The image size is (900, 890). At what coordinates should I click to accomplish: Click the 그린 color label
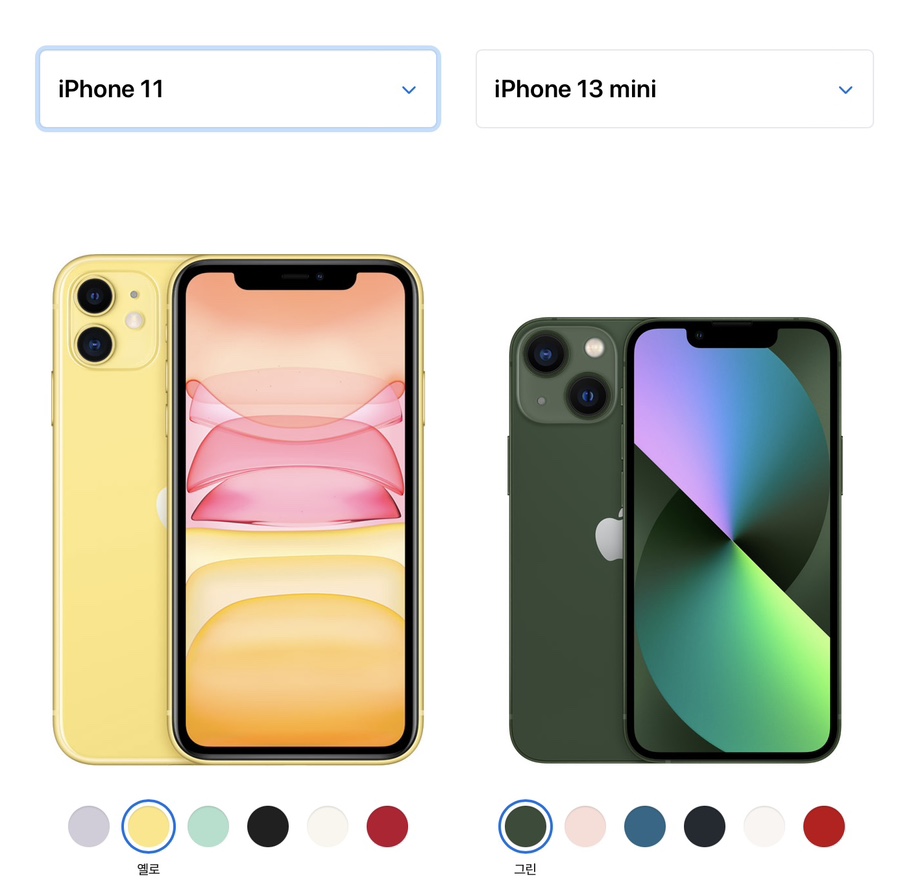tap(525, 869)
